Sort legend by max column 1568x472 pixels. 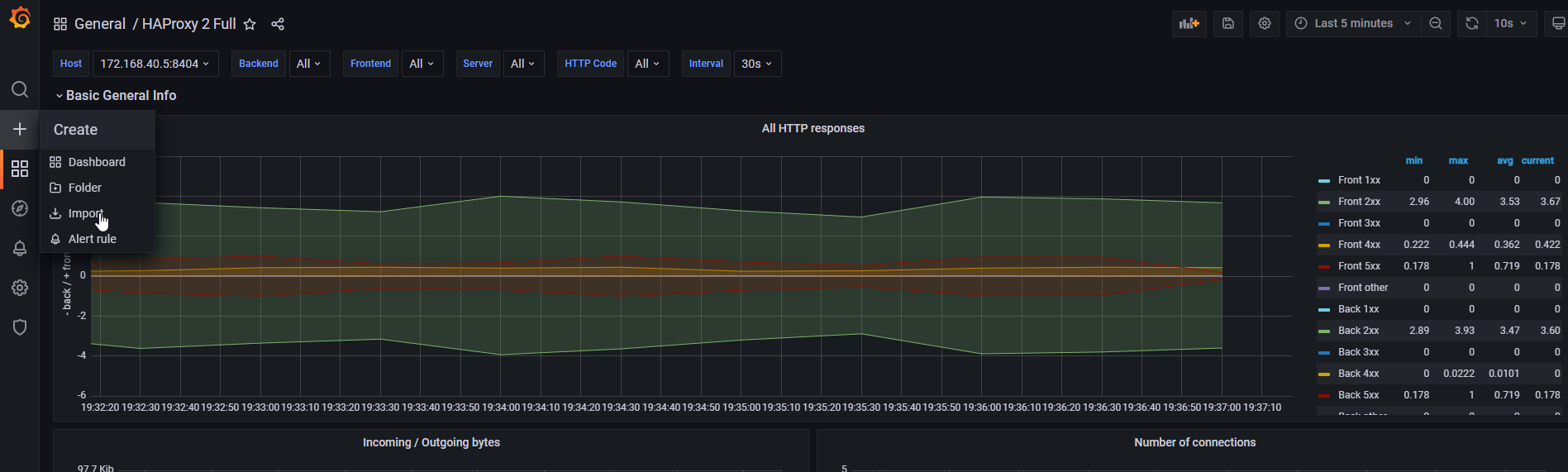(1459, 160)
